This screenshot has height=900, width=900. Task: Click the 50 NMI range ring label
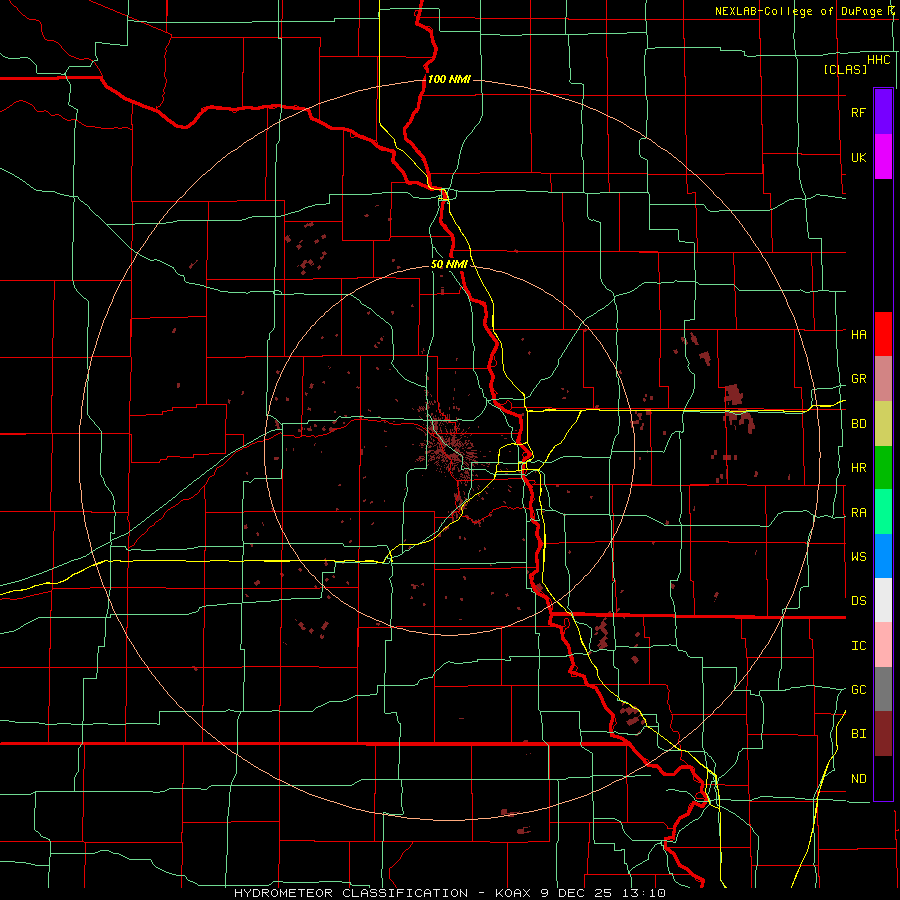449,265
